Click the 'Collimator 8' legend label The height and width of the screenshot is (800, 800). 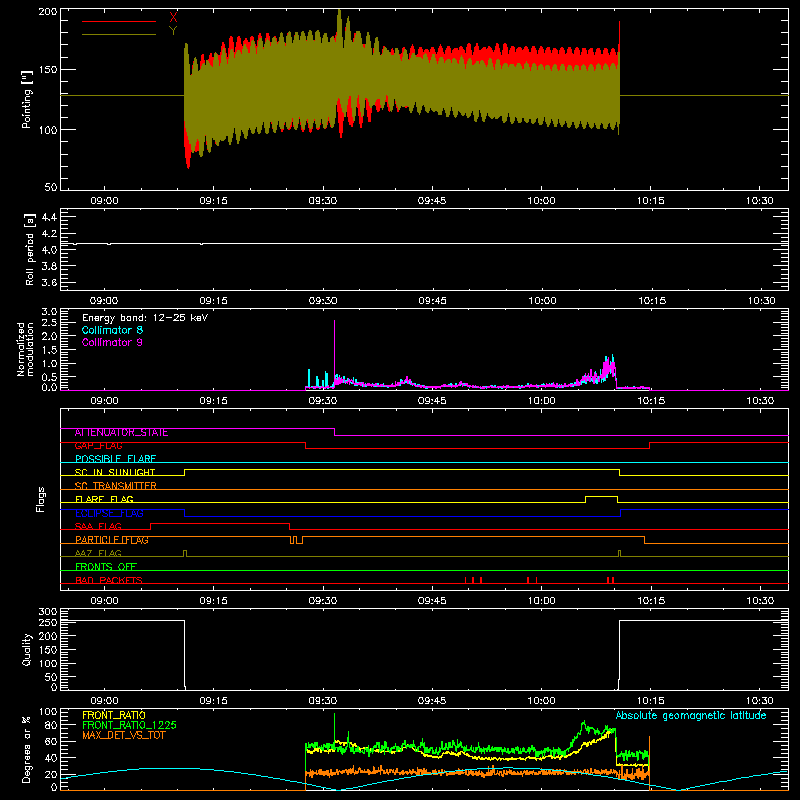pos(112,330)
